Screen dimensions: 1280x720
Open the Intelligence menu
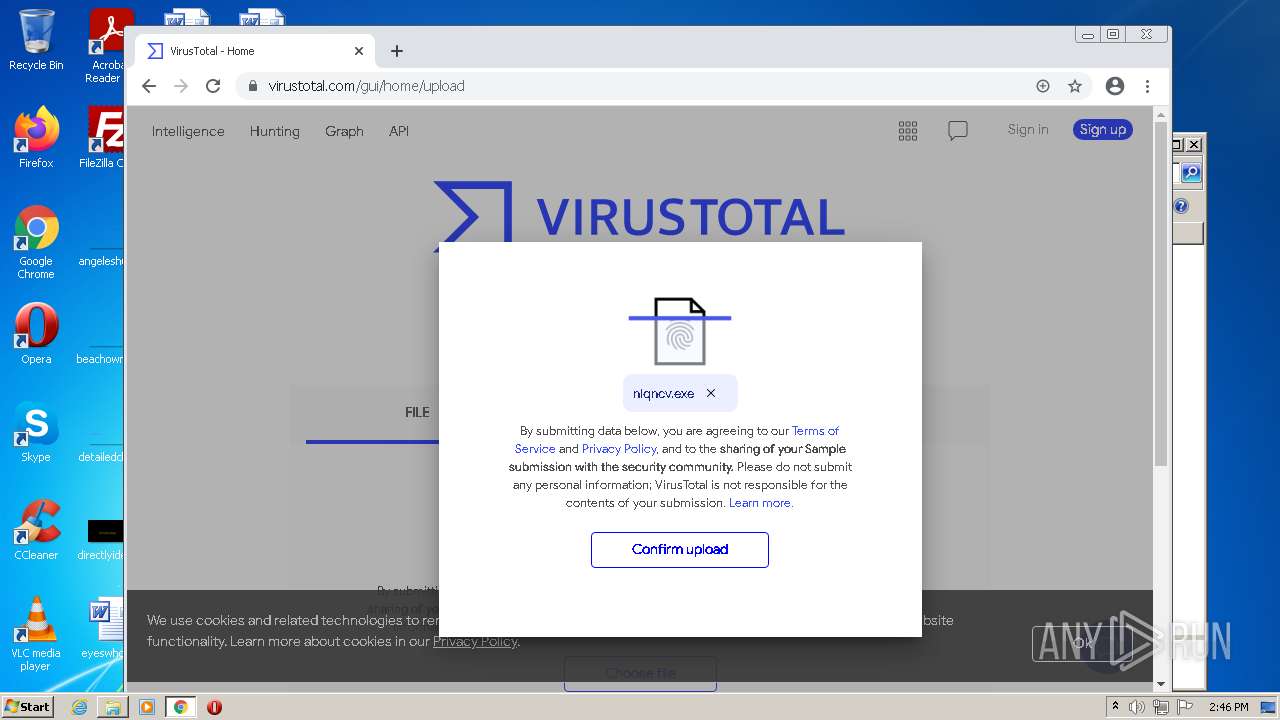[x=188, y=131]
